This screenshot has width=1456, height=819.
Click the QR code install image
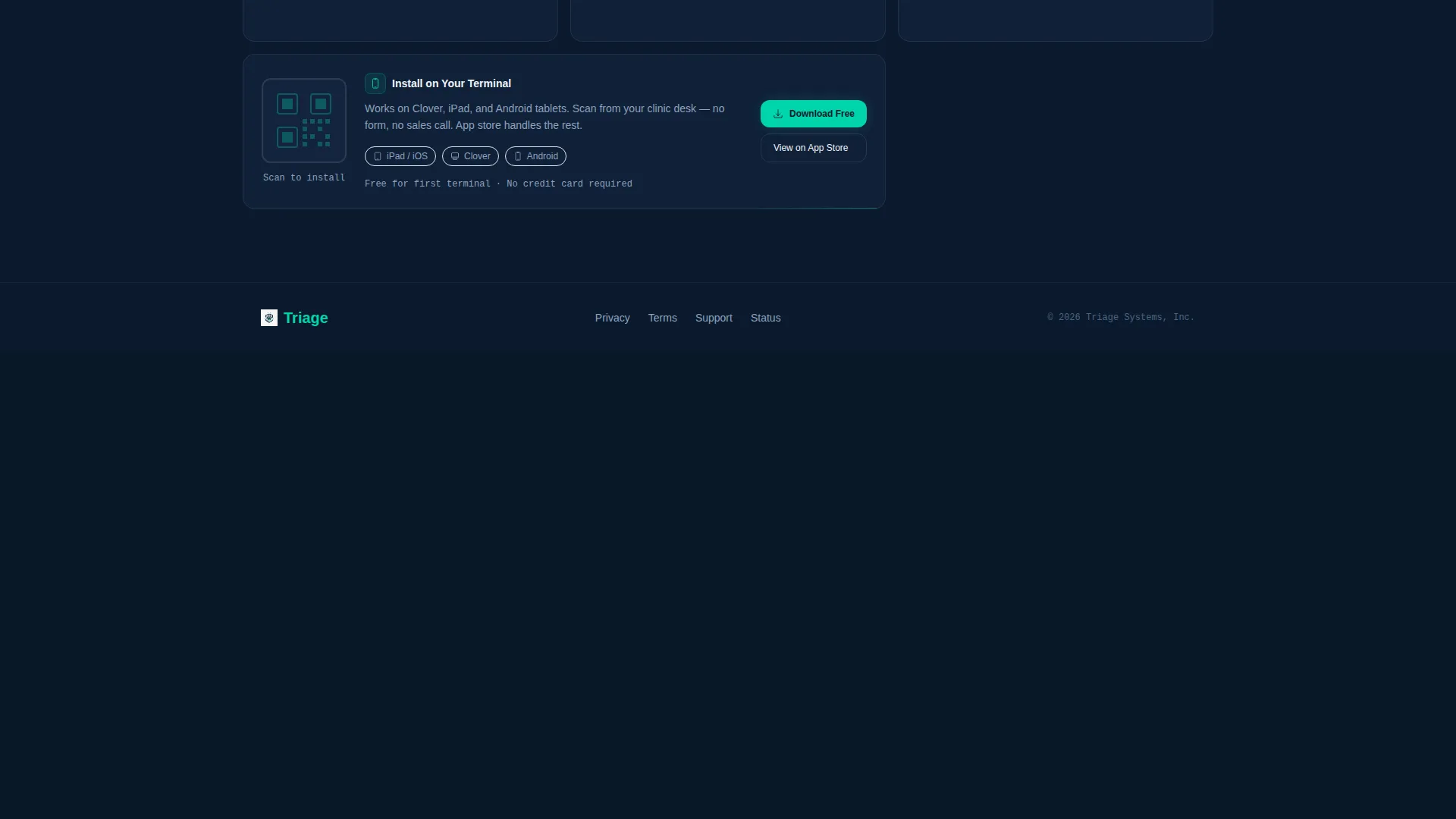click(304, 121)
